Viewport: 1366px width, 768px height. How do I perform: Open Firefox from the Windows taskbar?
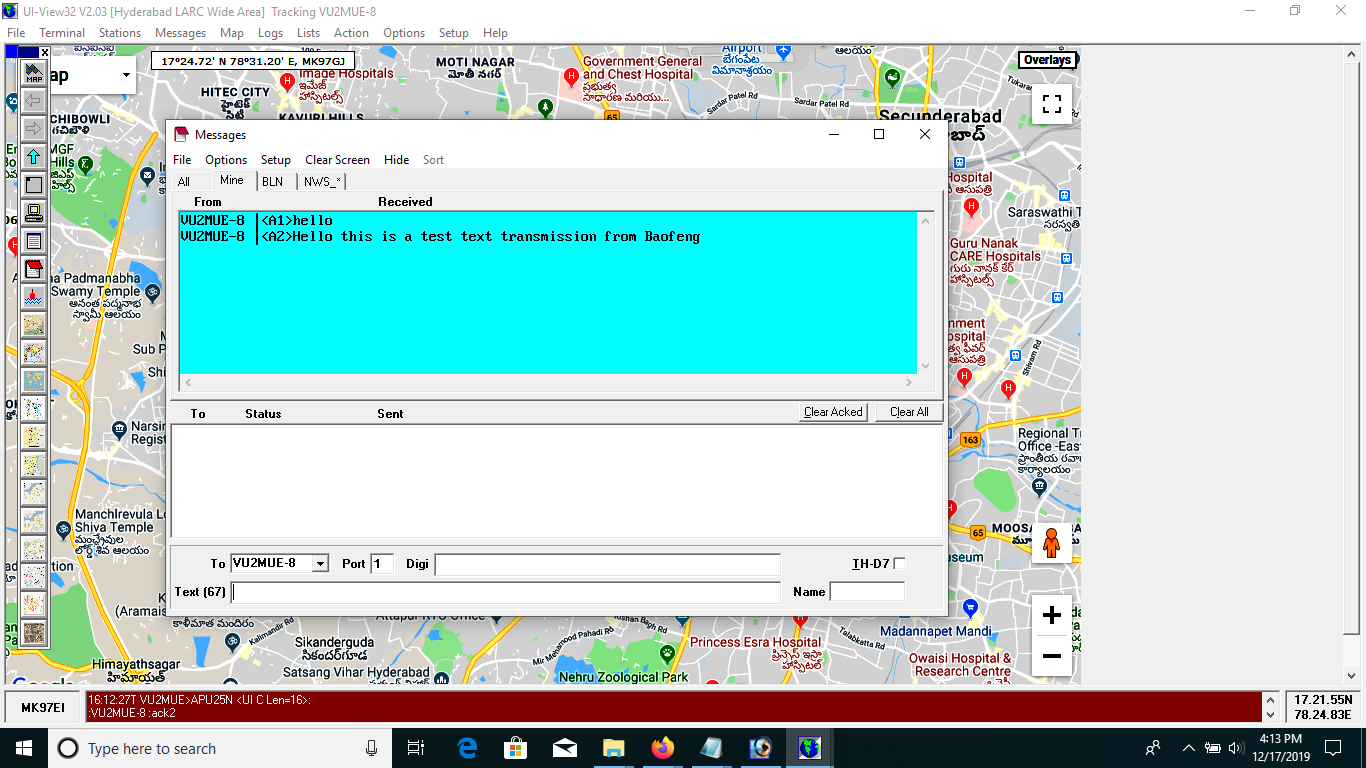(662, 748)
